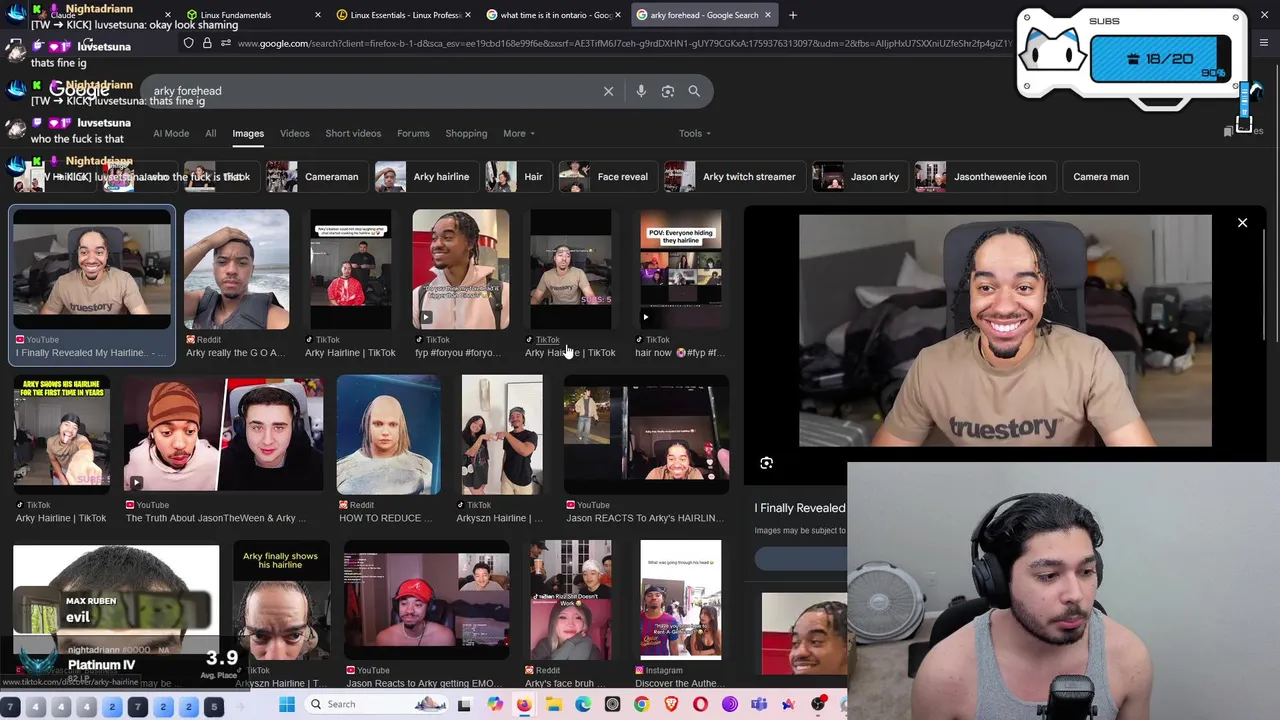Screen dimensions: 1280x720
Task: Open Microsoft Edge from taskbar
Action: [583, 704]
